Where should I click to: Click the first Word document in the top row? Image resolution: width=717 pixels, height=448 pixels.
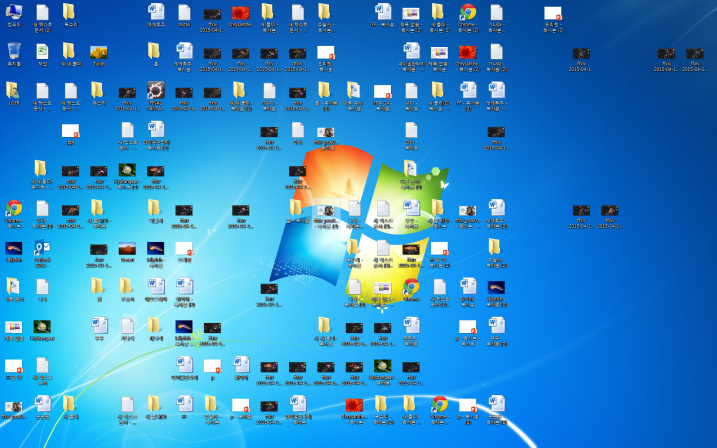(x=155, y=13)
